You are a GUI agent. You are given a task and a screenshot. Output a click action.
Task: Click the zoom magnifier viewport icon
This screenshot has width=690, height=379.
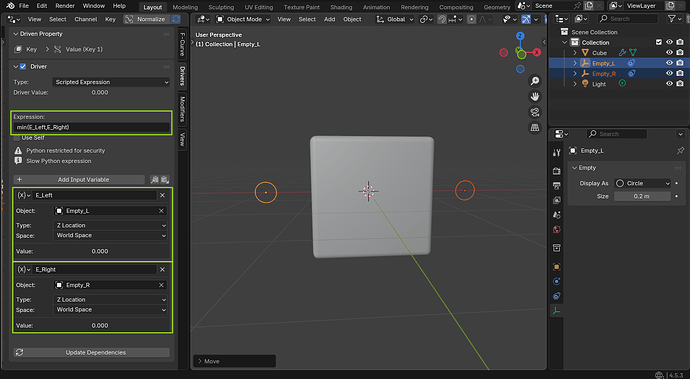535,81
